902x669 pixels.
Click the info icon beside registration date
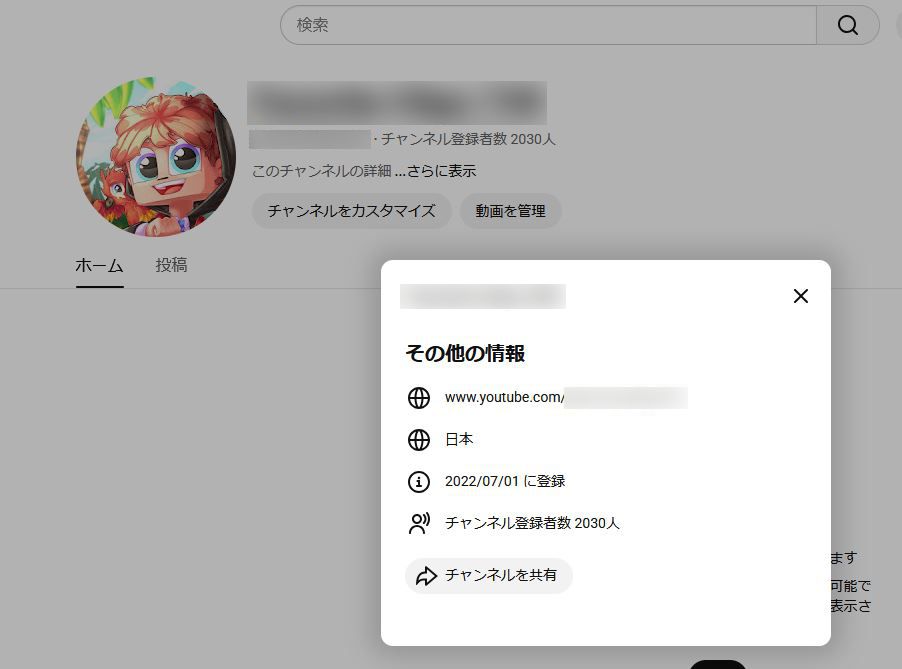click(x=419, y=482)
